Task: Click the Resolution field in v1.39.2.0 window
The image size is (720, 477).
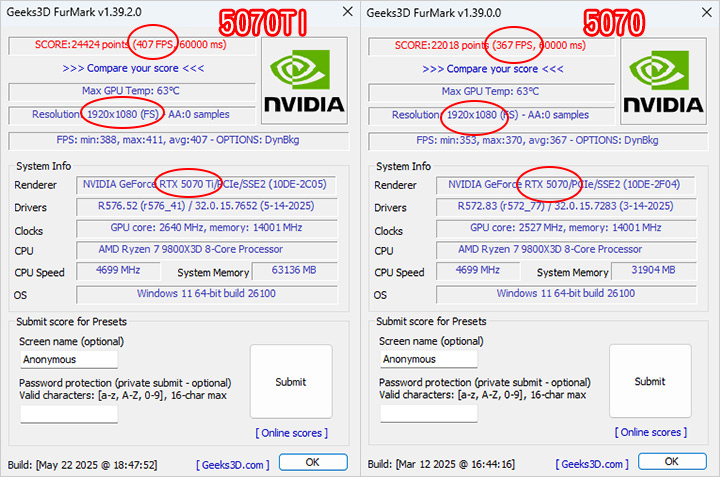Action: tap(132, 115)
